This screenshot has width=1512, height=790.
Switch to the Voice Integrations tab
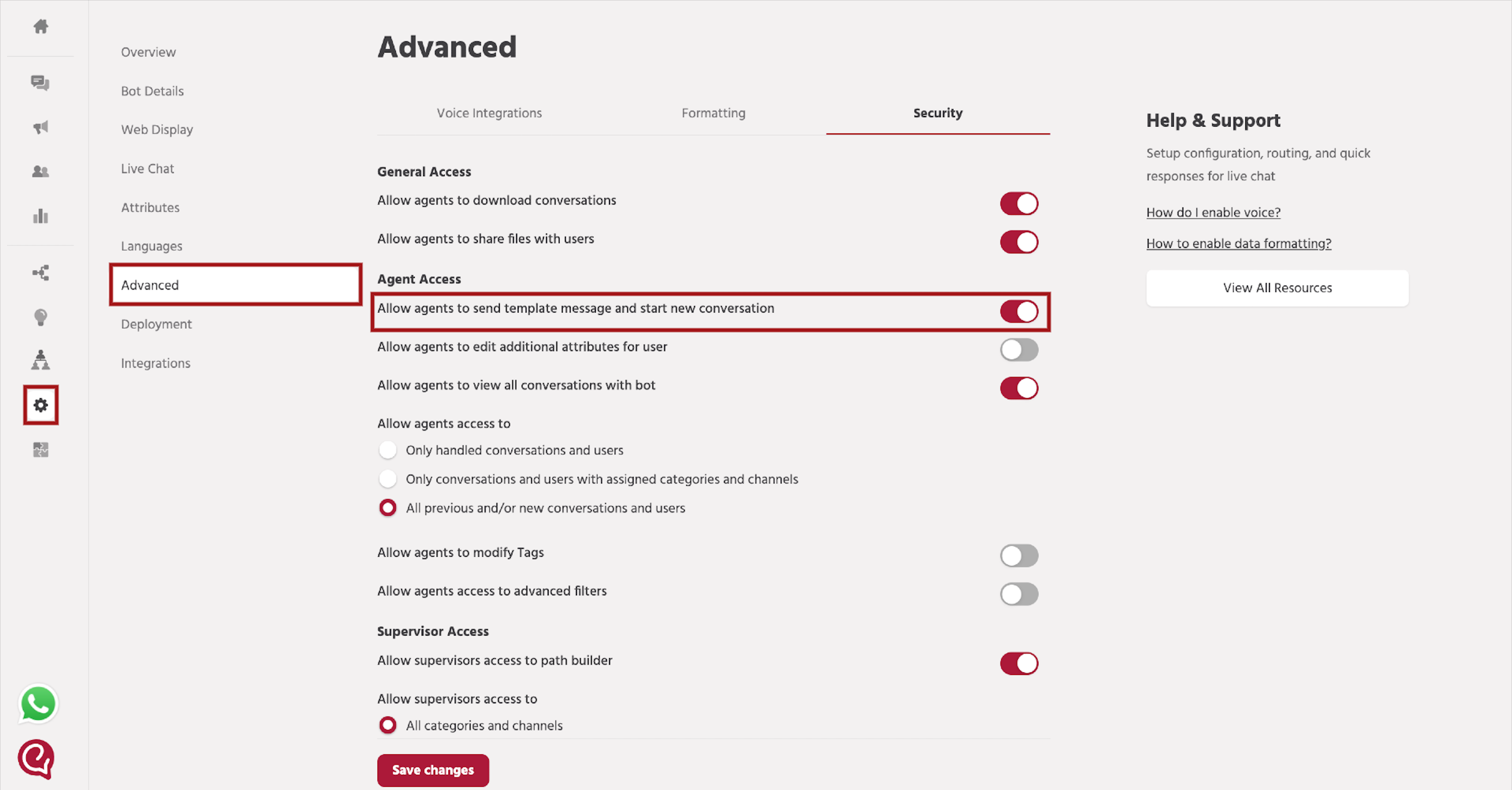pyautogui.click(x=489, y=113)
